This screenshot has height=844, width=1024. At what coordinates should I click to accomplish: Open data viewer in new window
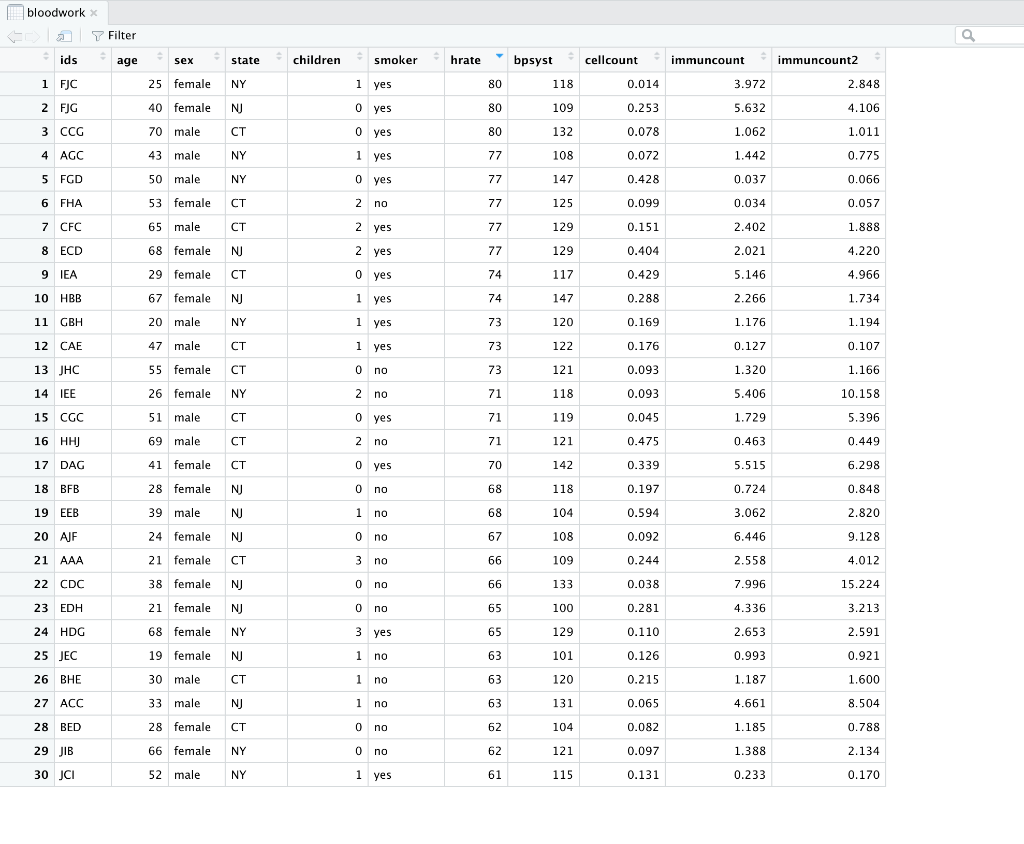pos(62,35)
